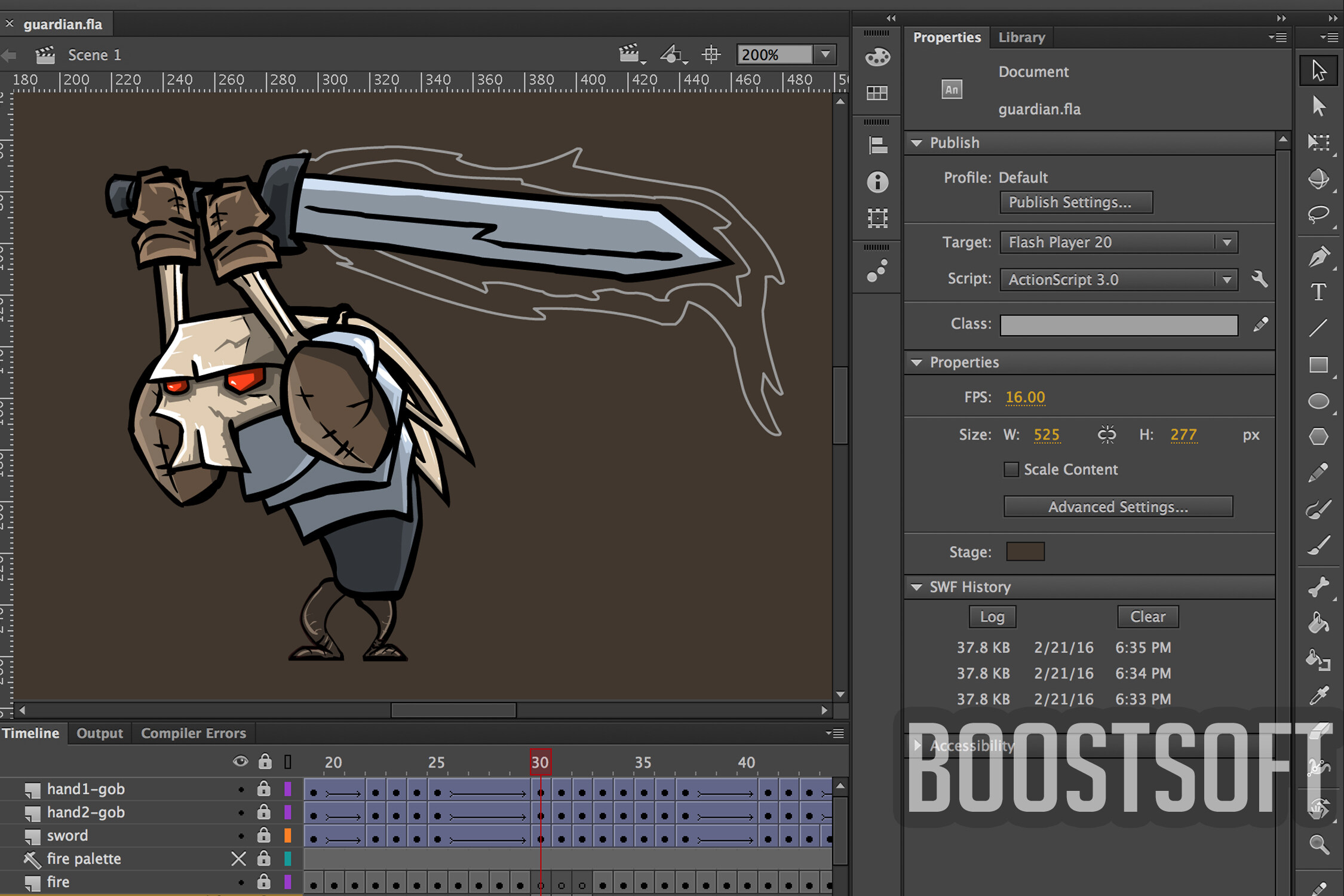
Task: Click the Publish Settings button
Action: pyautogui.click(x=1076, y=202)
